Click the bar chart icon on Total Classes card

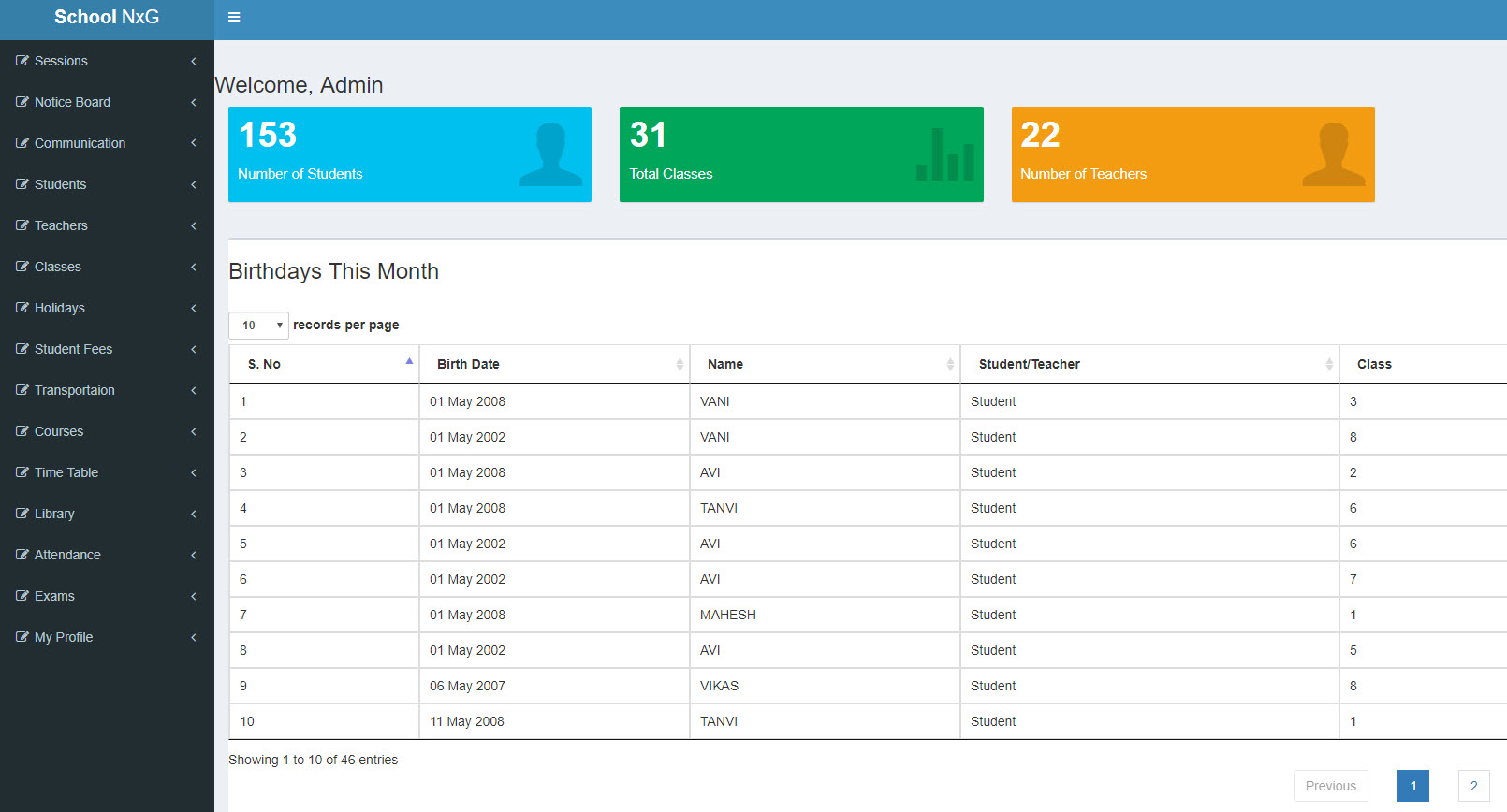tap(944, 154)
